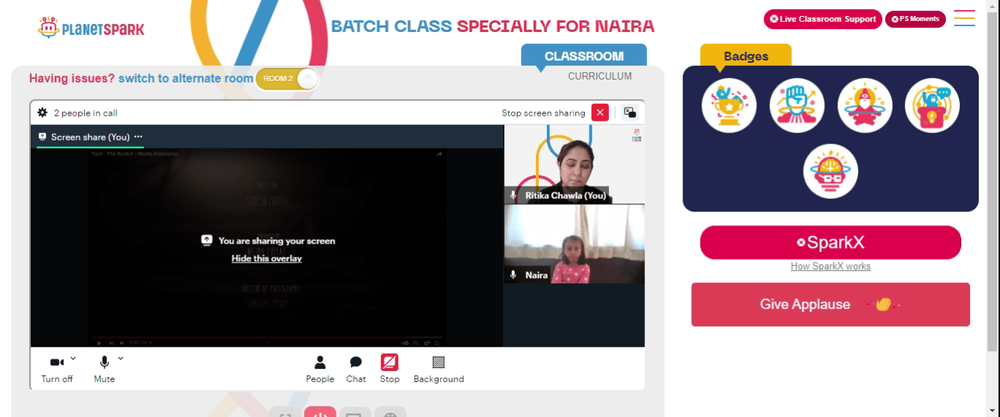The width and height of the screenshot is (1000, 417).
Task: Open the picture-in-picture view icon
Action: tap(630, 113)
